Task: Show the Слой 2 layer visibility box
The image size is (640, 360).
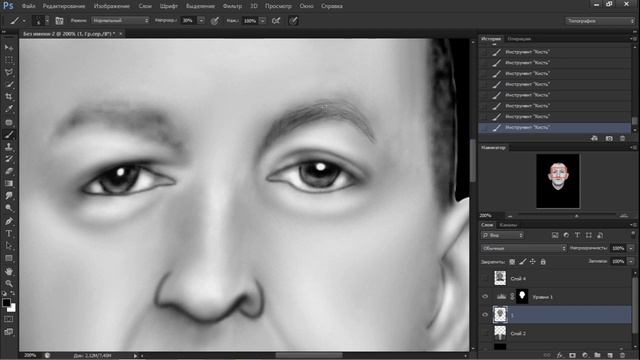Action: tap(485, 333)
